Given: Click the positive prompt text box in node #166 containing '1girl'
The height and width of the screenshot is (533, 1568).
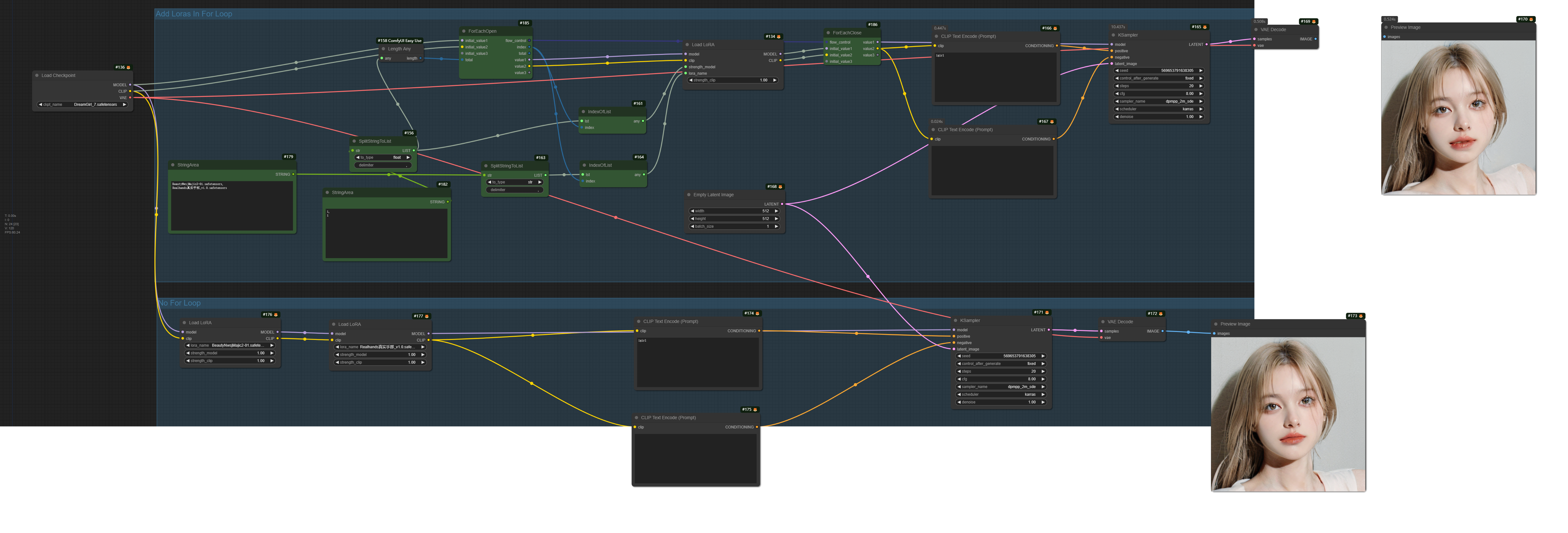Looking at the screenshot, I should click(996, 78).
